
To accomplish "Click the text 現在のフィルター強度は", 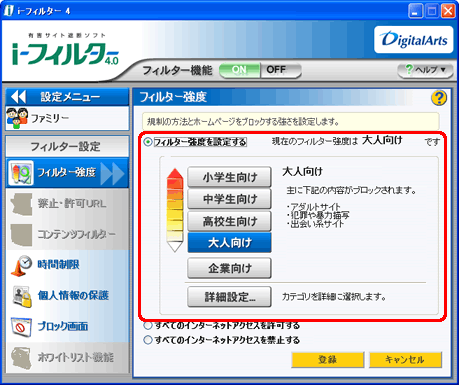I will pos(315,142).
